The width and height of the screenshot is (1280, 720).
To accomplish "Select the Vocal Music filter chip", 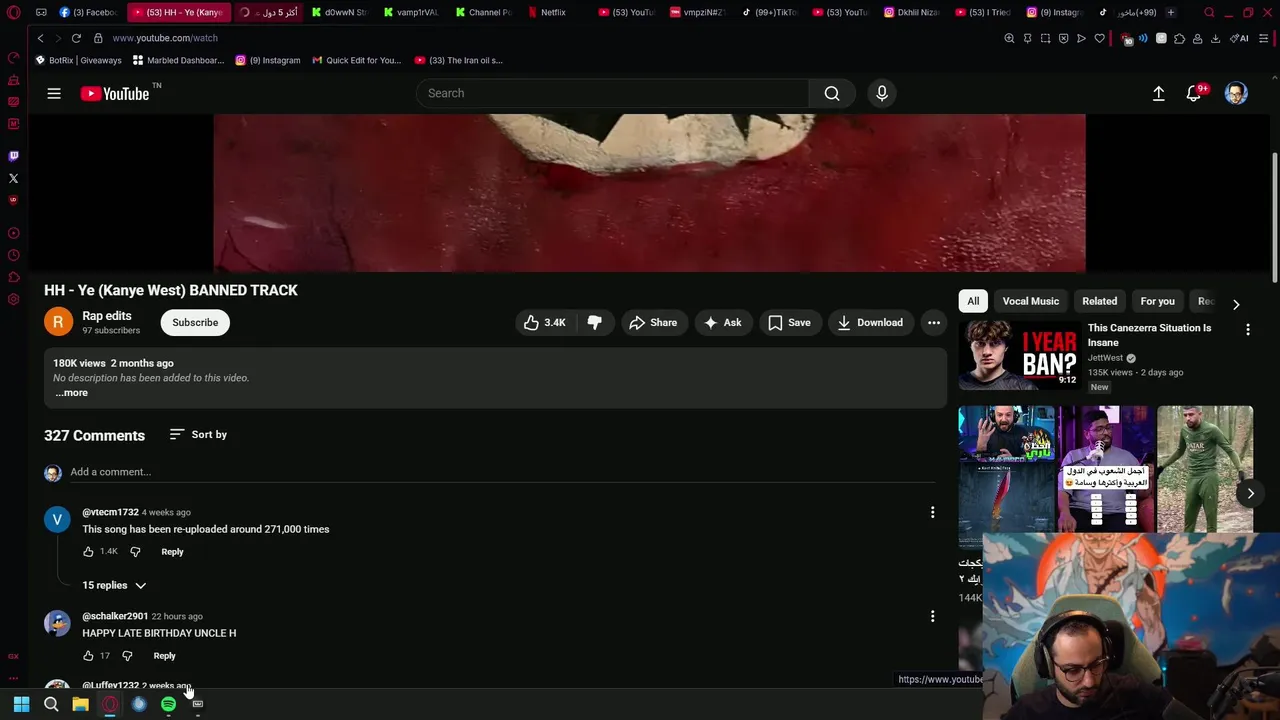I will click(x=1030, y=301).
